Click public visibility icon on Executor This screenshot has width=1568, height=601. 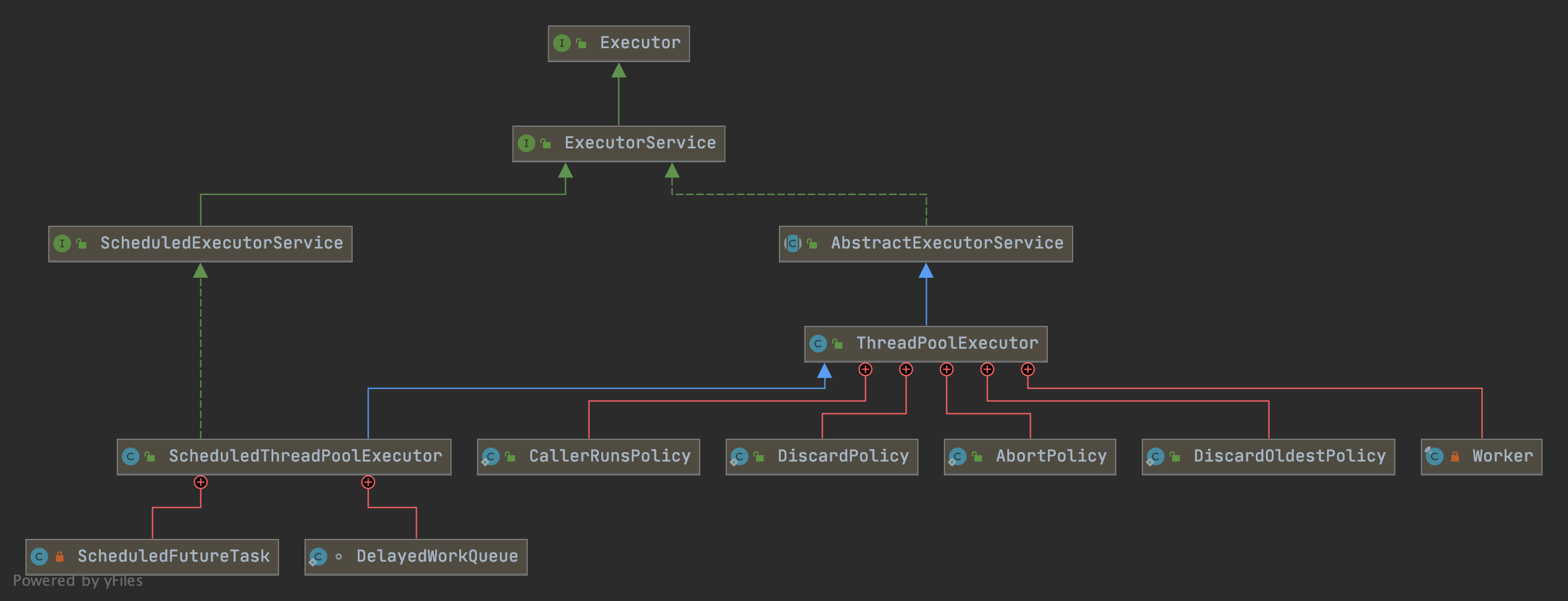pyautogui.click(x=581, y=43)
